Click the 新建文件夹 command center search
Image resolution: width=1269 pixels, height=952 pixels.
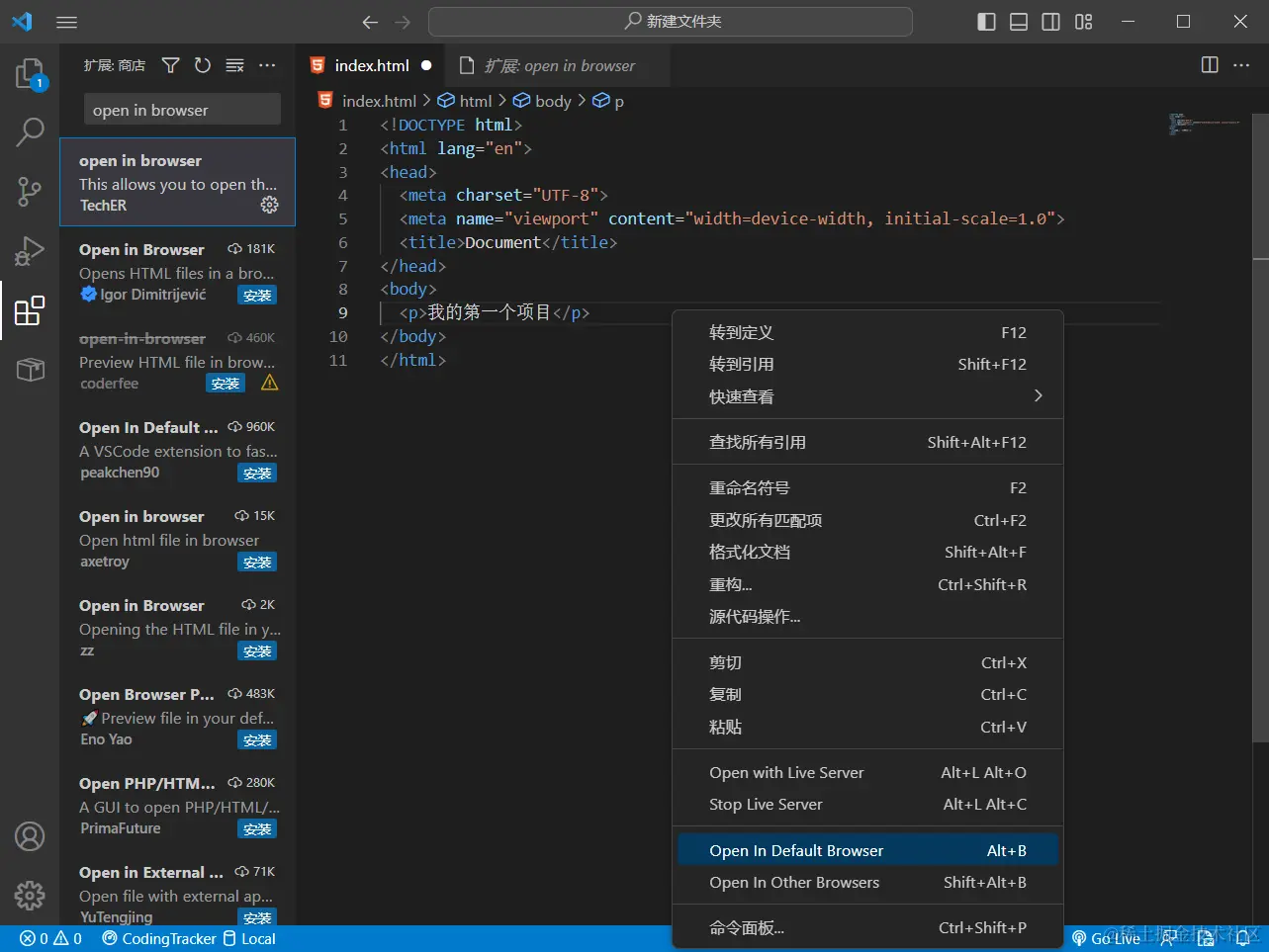pyautogui.click(x=670, y=22)
